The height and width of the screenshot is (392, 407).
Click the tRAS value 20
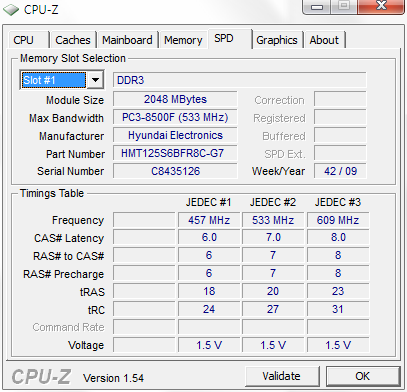pyautogui.click(x=273, y=292)
